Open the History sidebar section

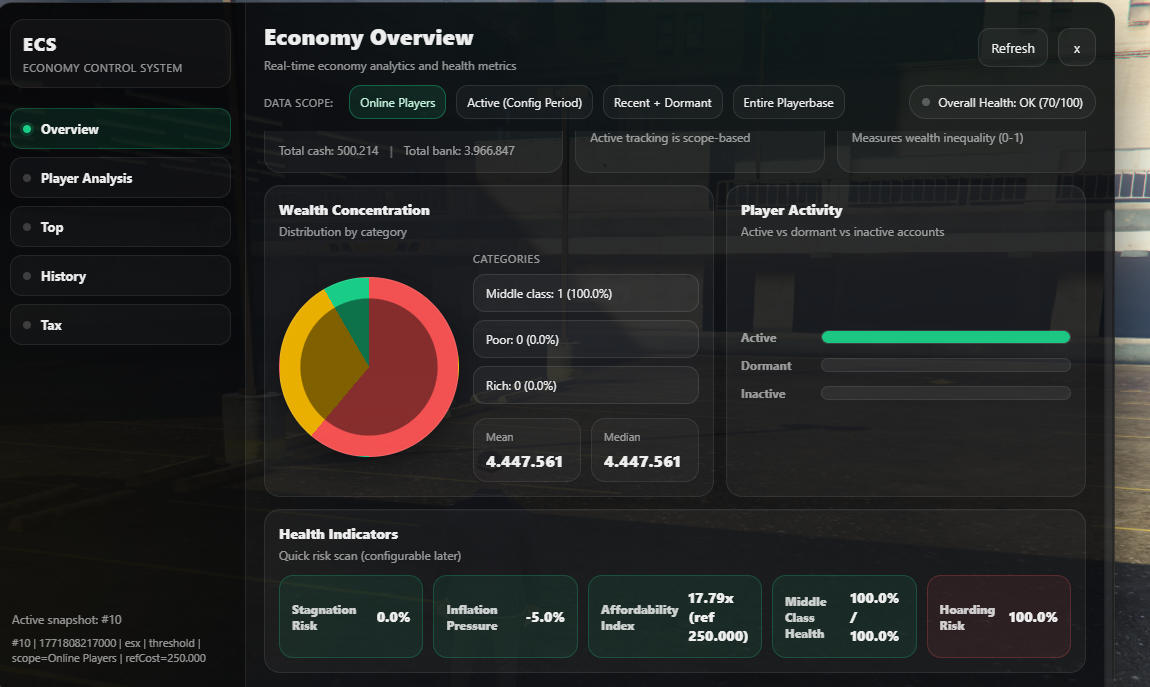[x=120, y=276]
